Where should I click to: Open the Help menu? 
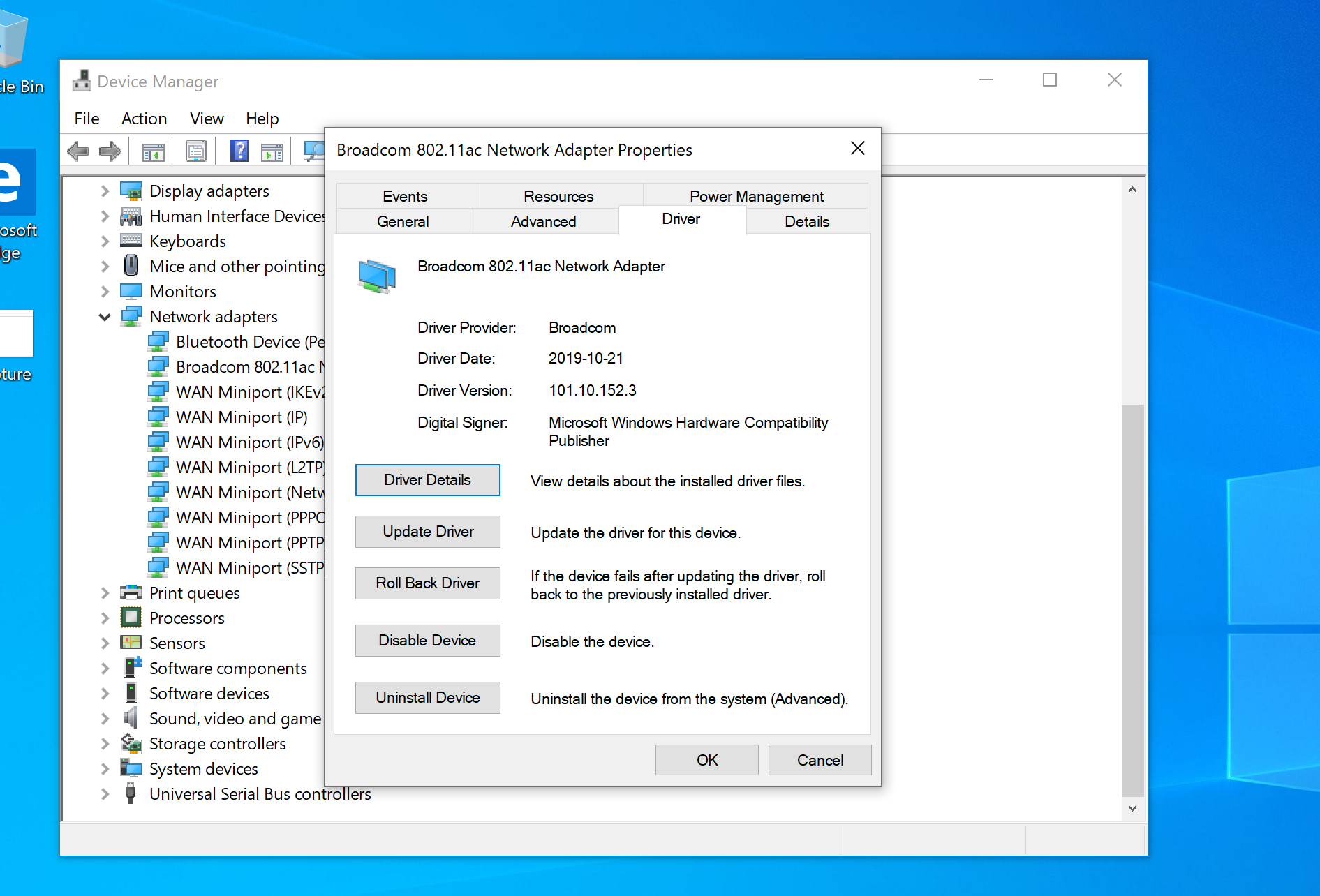(262, 118)
